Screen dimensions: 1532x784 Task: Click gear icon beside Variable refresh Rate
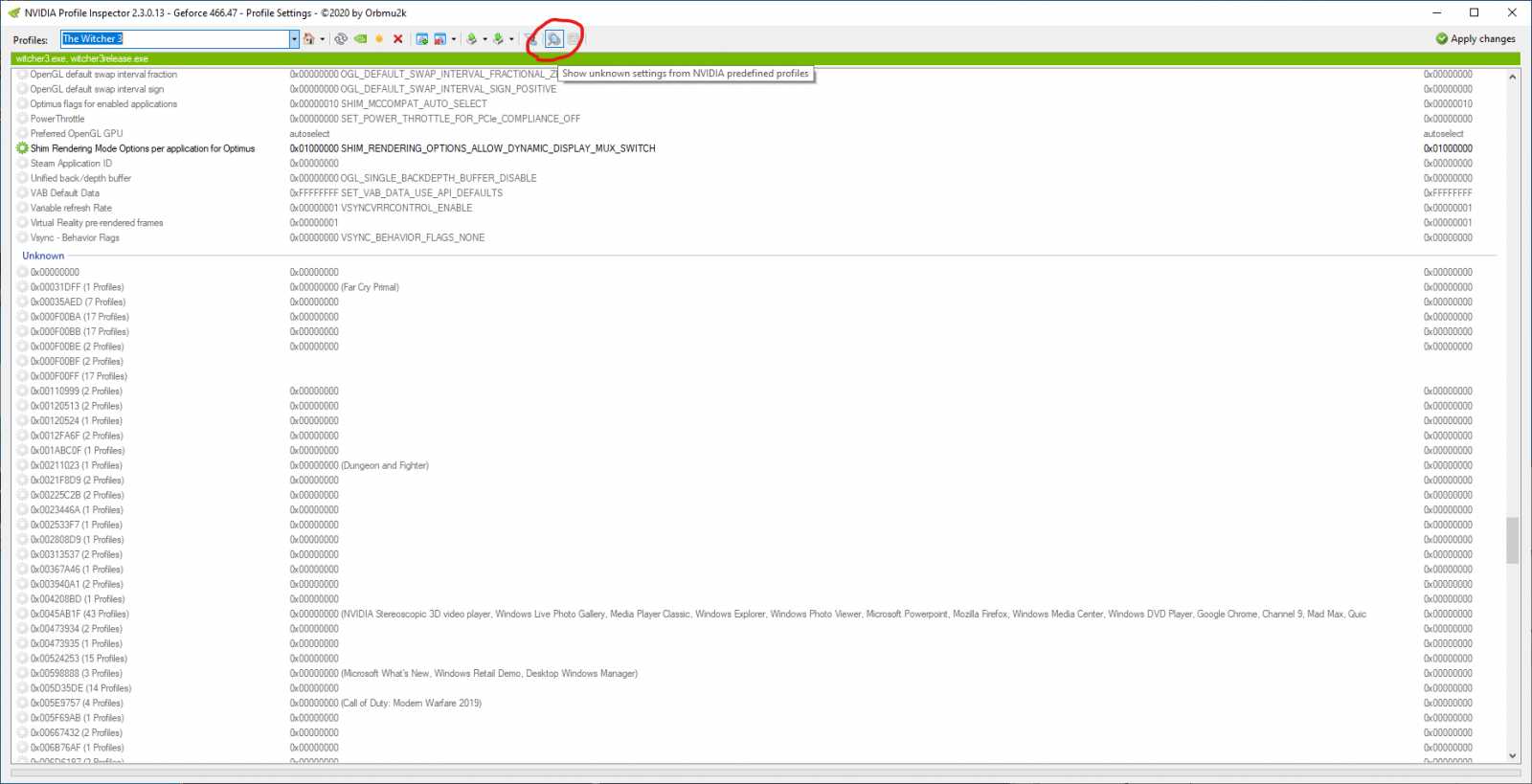(22, 208)
